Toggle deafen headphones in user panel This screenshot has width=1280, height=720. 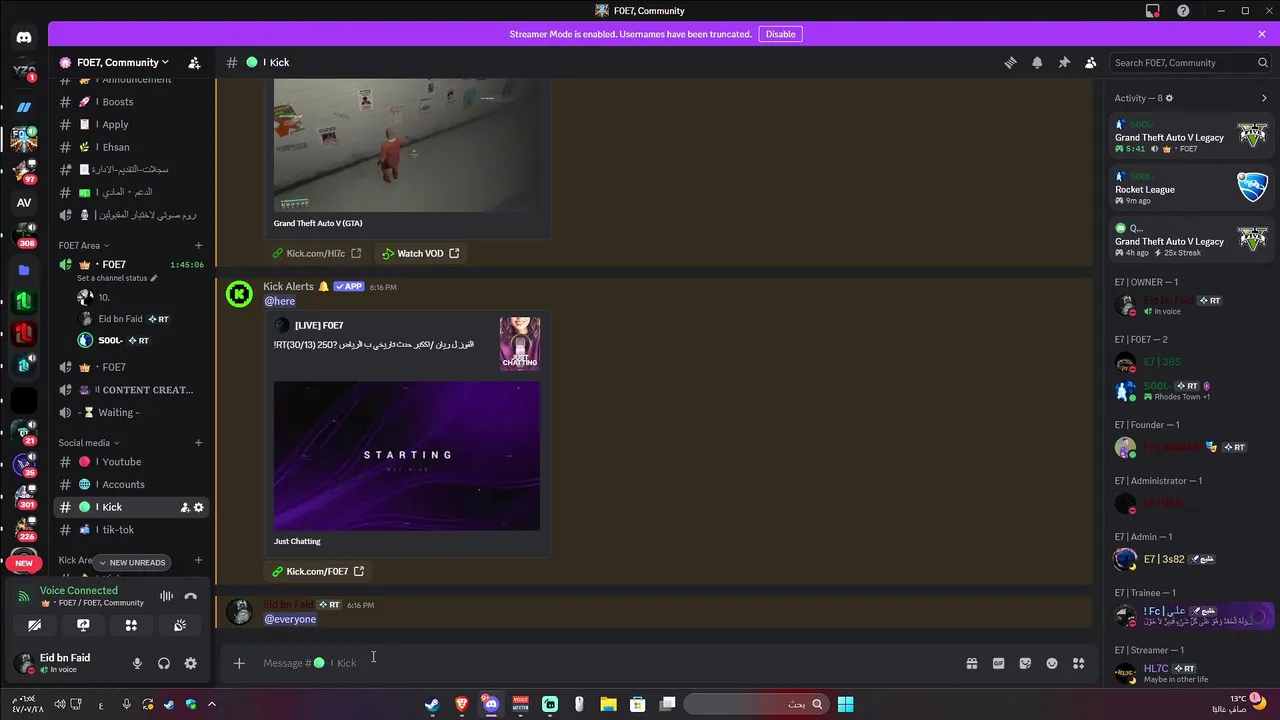(x=164, y=663)
